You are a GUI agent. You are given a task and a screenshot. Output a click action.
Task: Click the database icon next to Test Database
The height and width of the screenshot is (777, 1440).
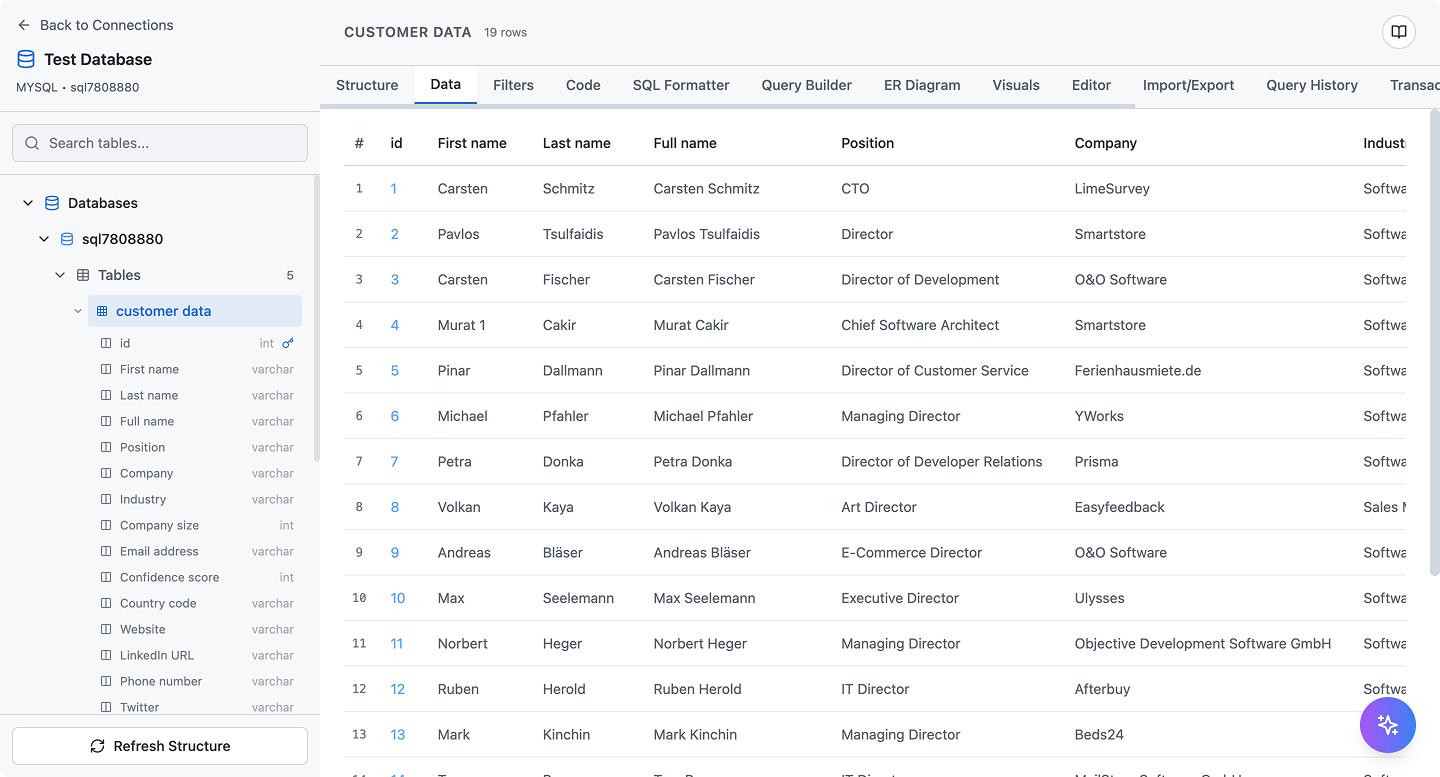25,59
